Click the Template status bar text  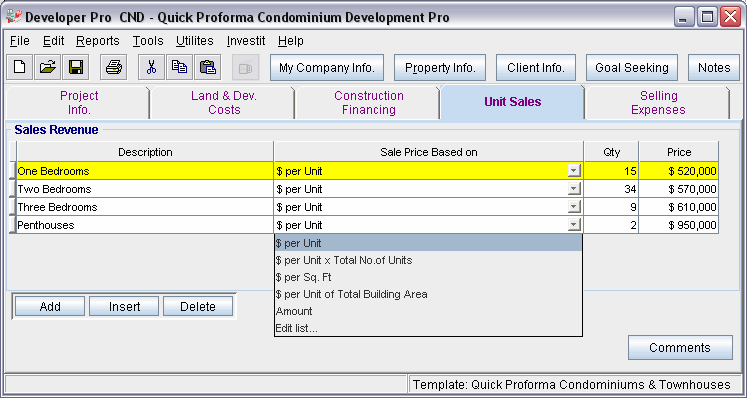572,385
